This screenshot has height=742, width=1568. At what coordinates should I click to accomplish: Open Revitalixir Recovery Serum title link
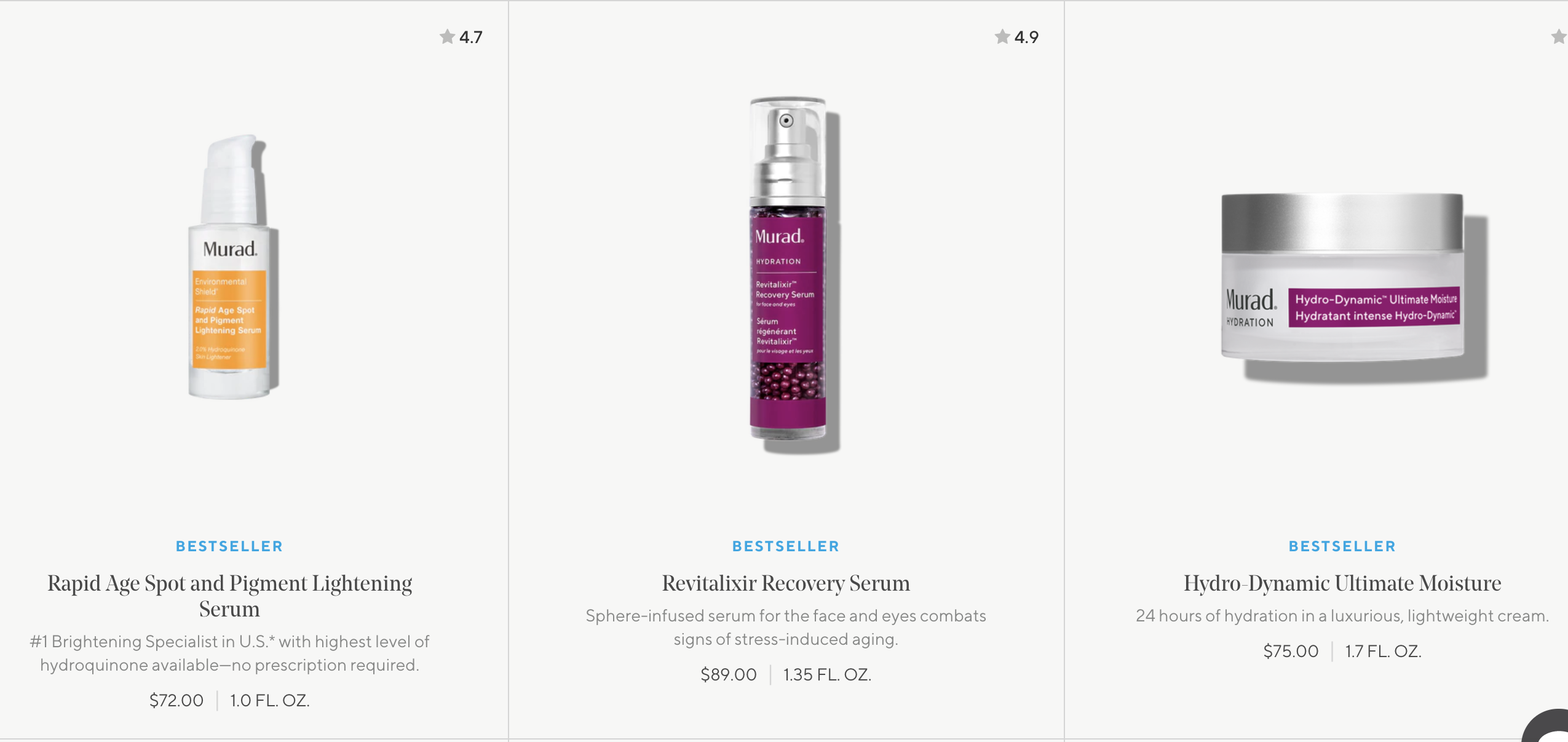point(786,583)
